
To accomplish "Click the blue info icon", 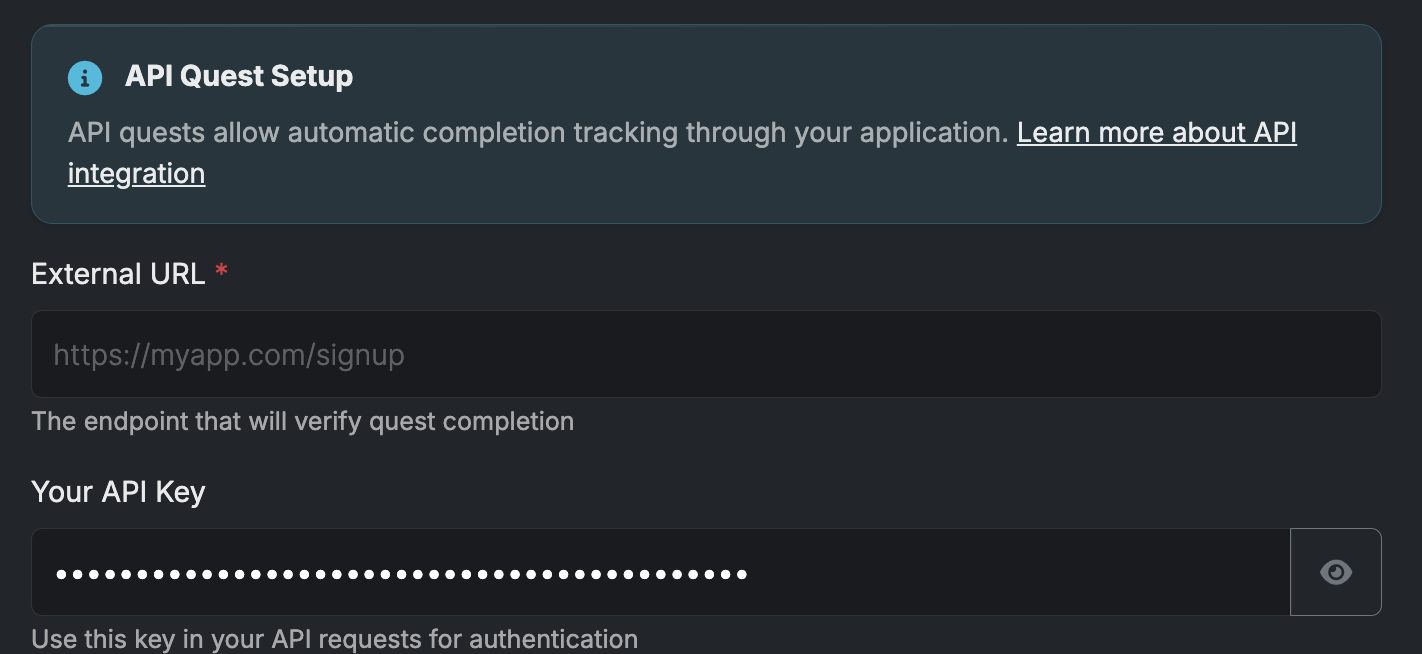I will 85,77.
